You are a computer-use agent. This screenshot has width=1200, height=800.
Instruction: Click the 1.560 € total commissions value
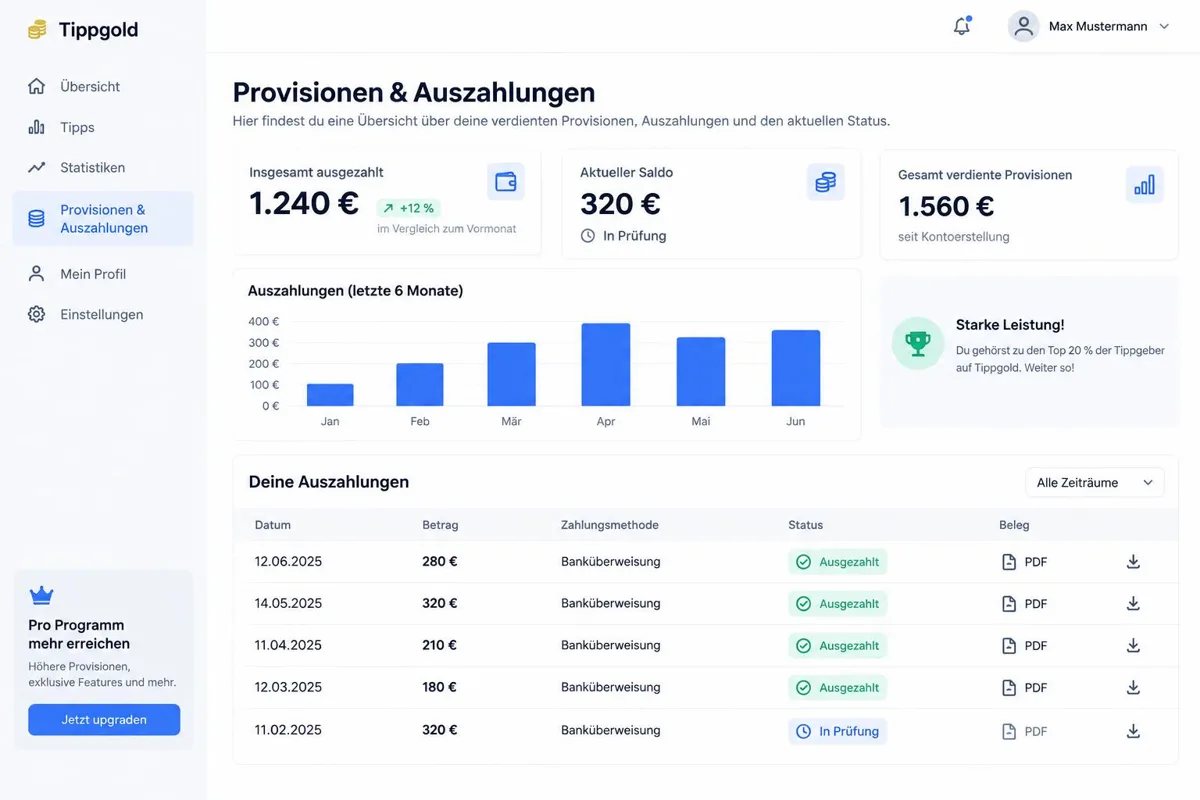[x=946, y=207]
